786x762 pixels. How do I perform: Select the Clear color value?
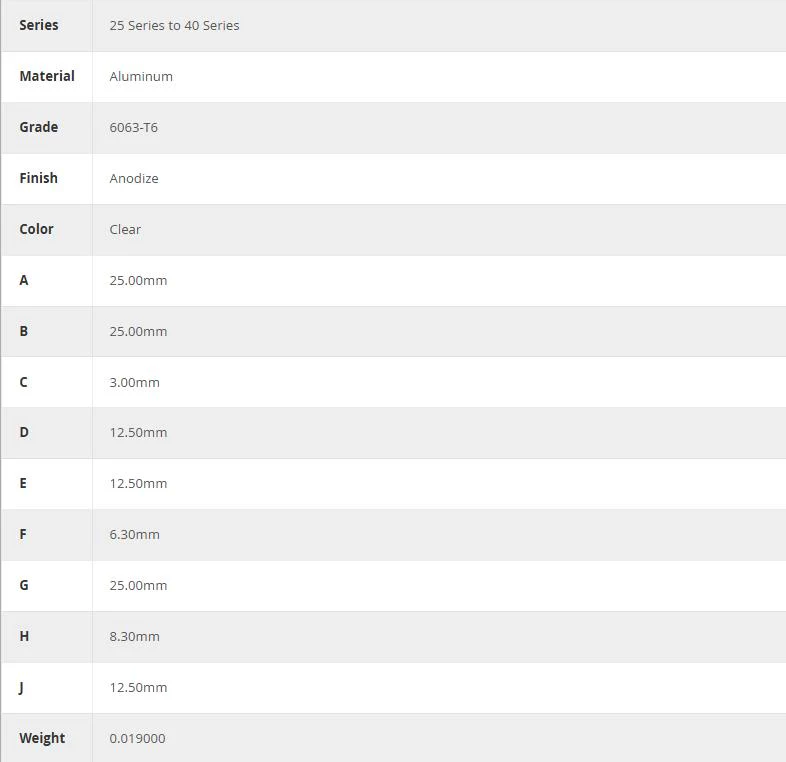(x=125, y=230)
